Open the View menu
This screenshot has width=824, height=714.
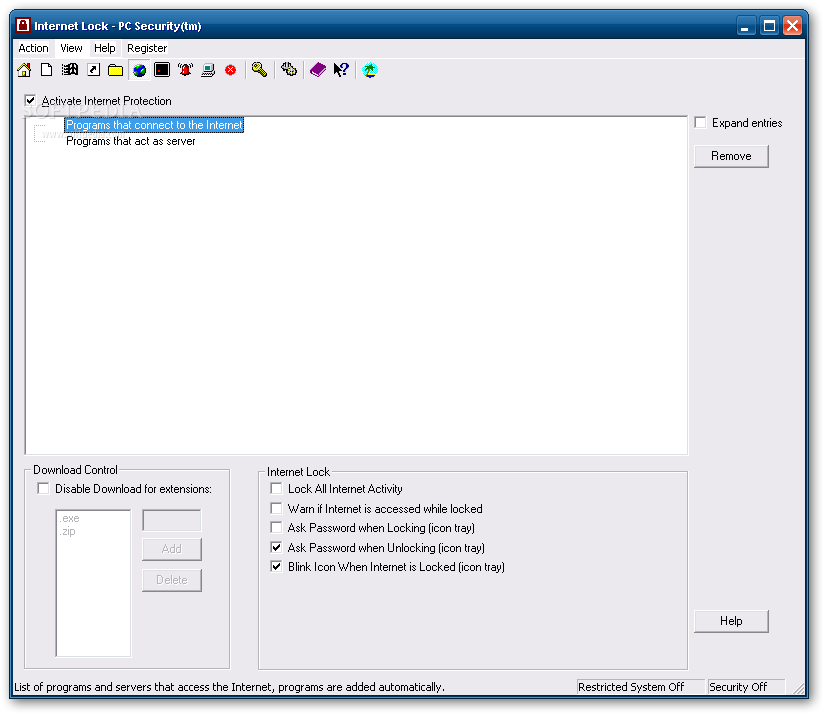click(71, 48)
